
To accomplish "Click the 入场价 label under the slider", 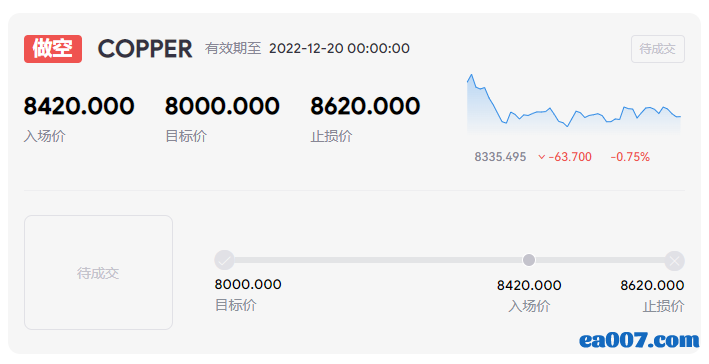I will click(x=529, y=306).
